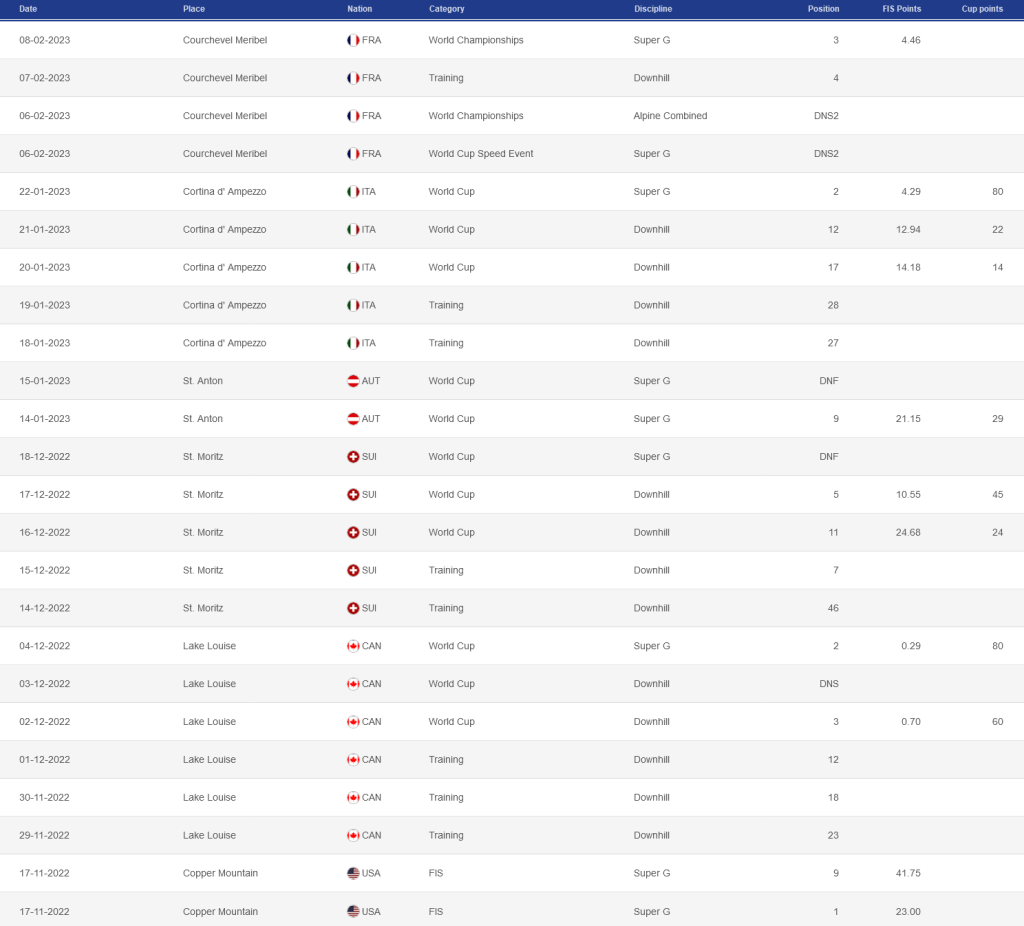Screen dimensions: 1024x926
Task: Click 'World Championships' in the Alpine Combined row
Action: click(476, 116)
